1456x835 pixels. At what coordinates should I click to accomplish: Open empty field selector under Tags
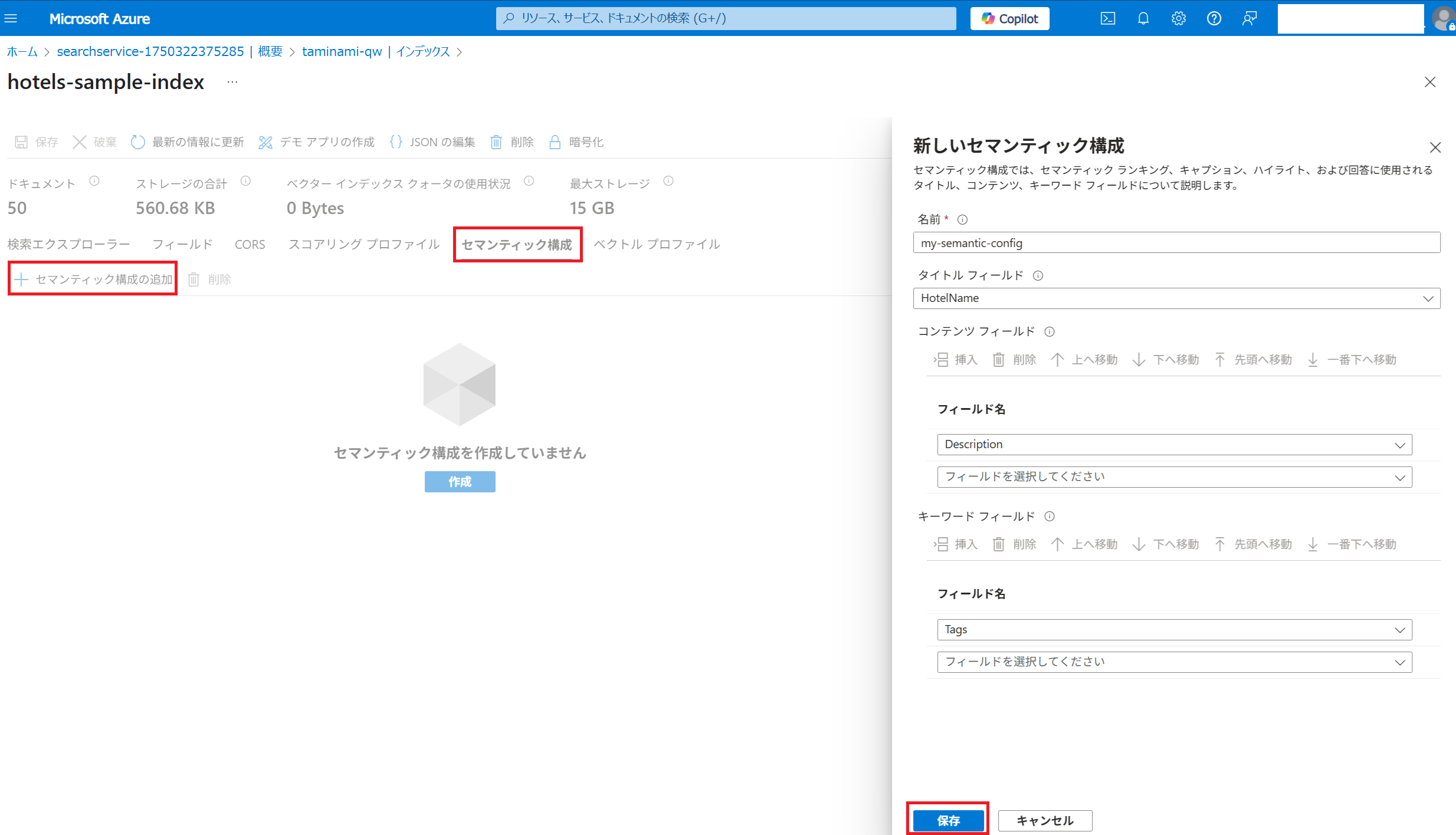1174,662
